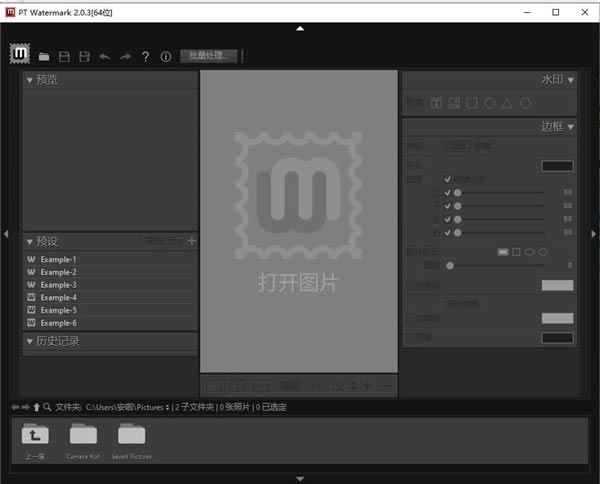Open help with the question mark icon
Viewport: 600px width, 484px height.
tap(145, 57)
